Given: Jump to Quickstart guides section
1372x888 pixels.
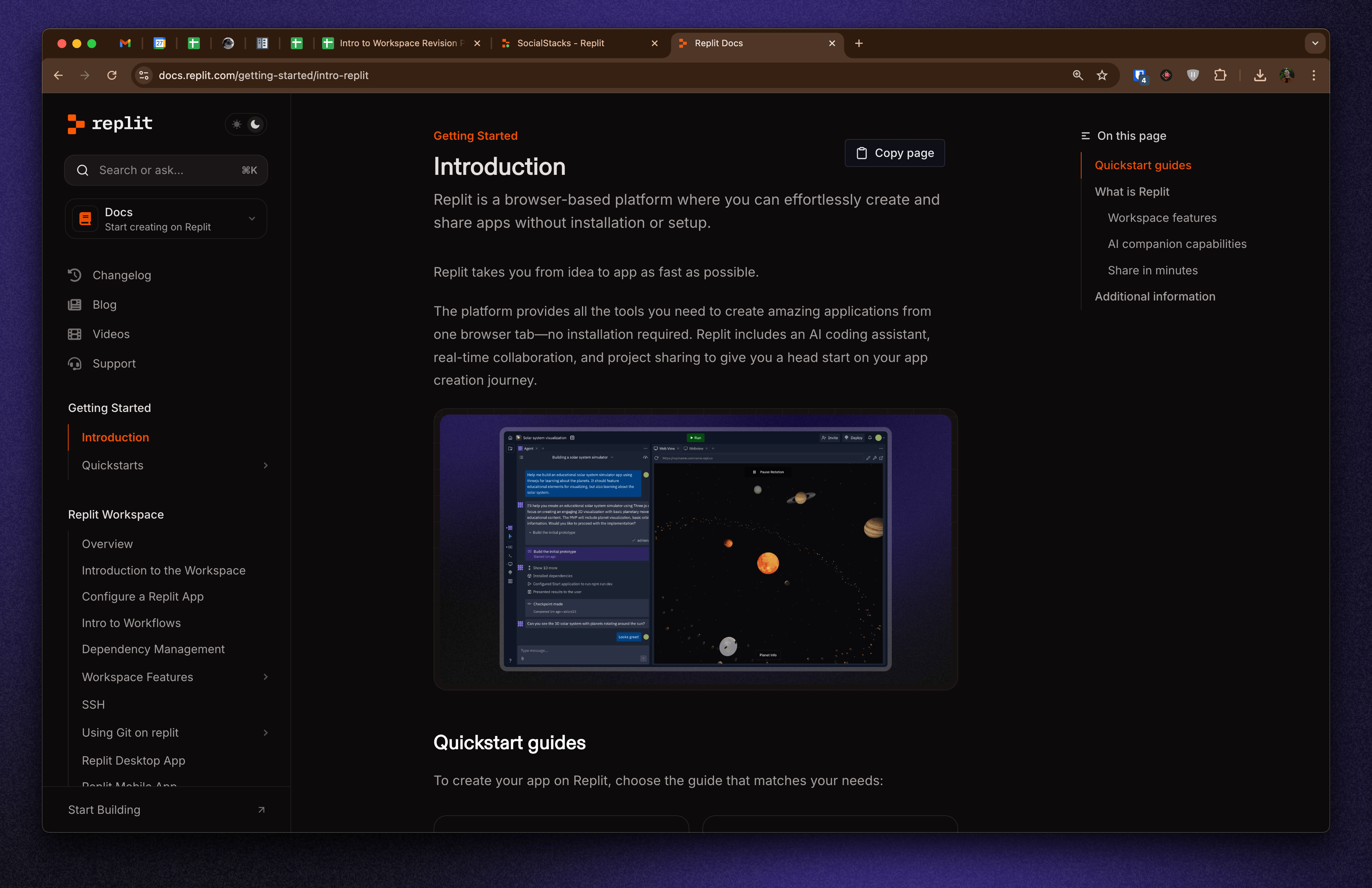Looking at the screenshot, I should click(1143, 166).
